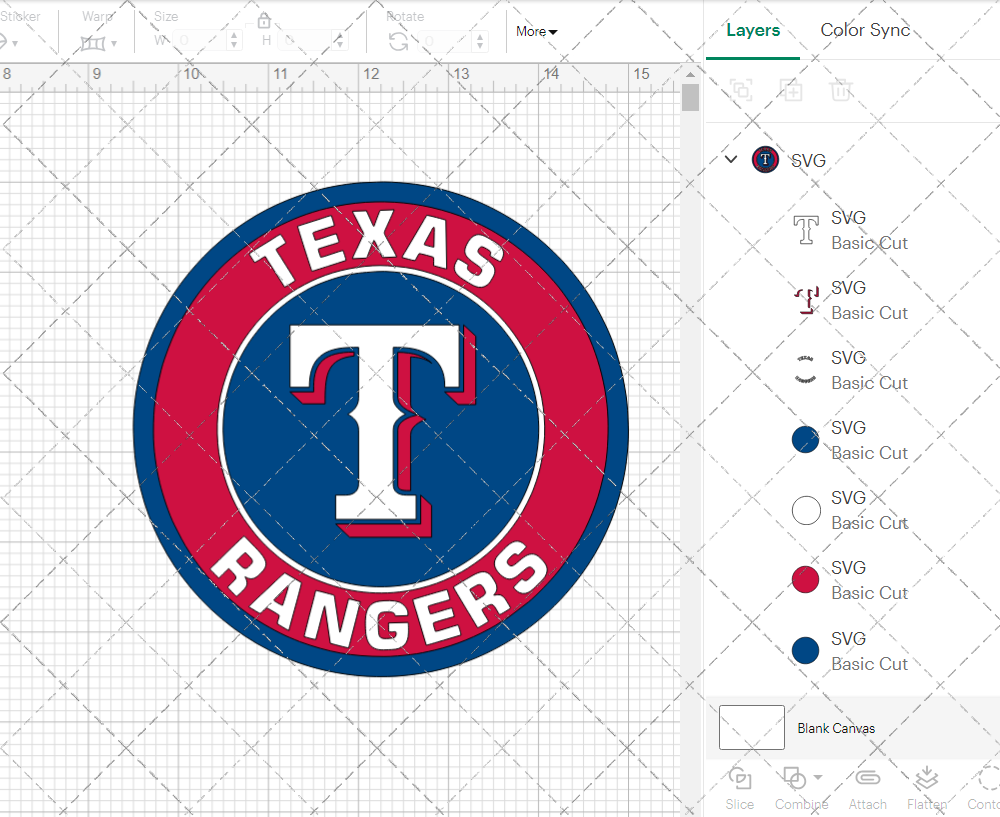Switch to the Color Sync tab
The width and height of the screenshot is (1000, 817).
tap(865, 30)
